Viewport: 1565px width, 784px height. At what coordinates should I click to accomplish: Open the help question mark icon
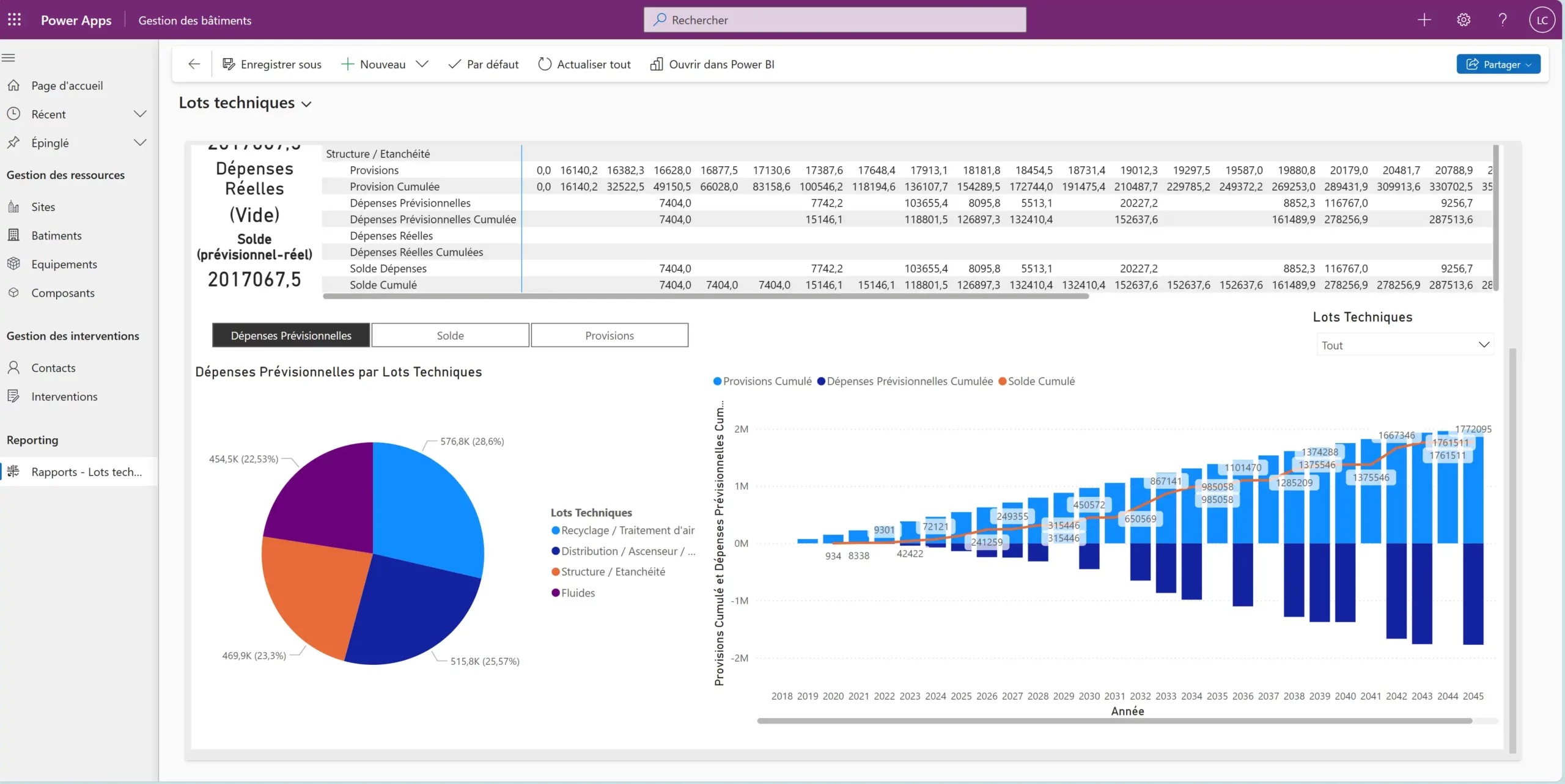(x=1502, y=20)
